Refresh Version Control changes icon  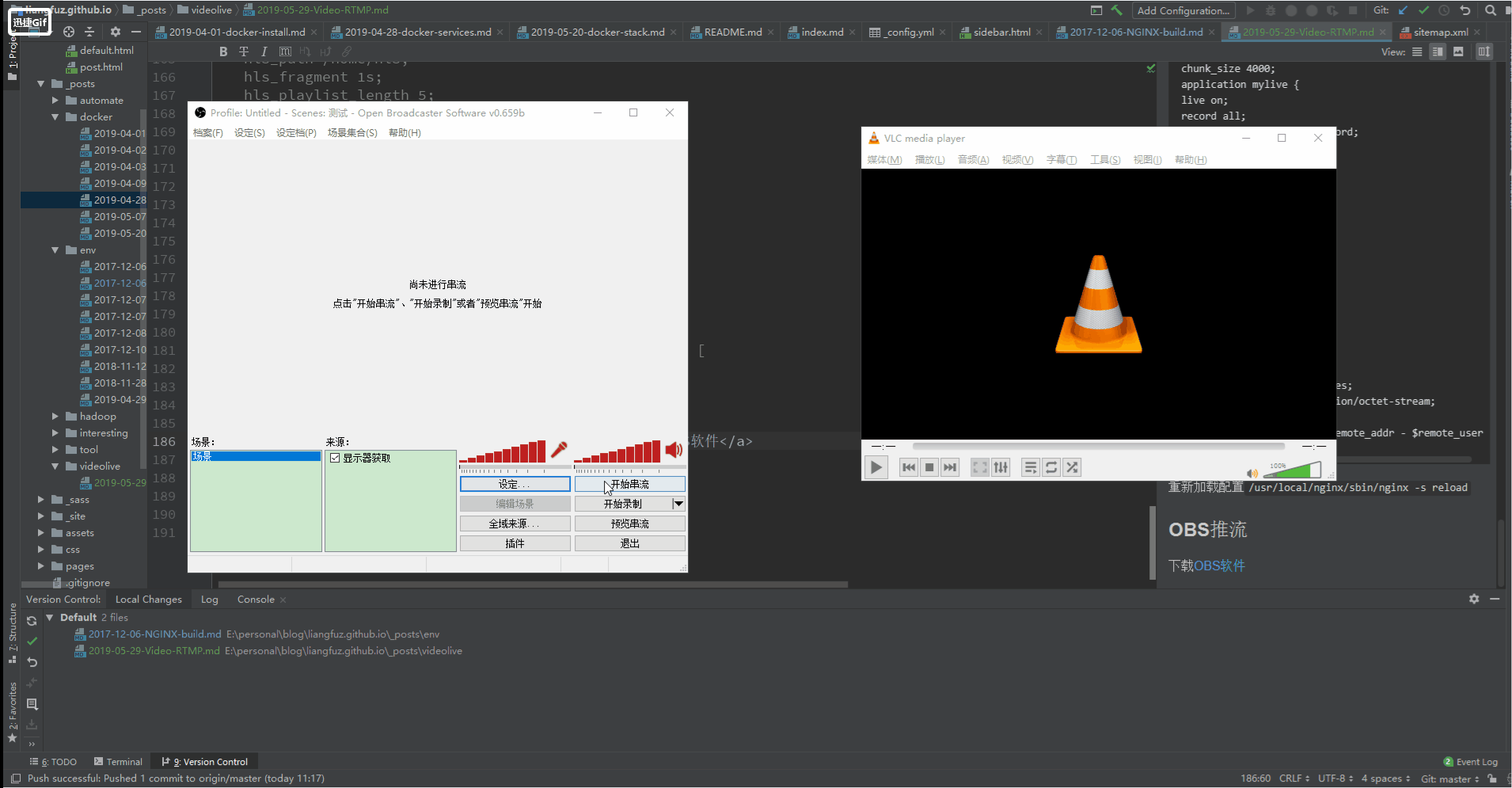coord(32,621)
